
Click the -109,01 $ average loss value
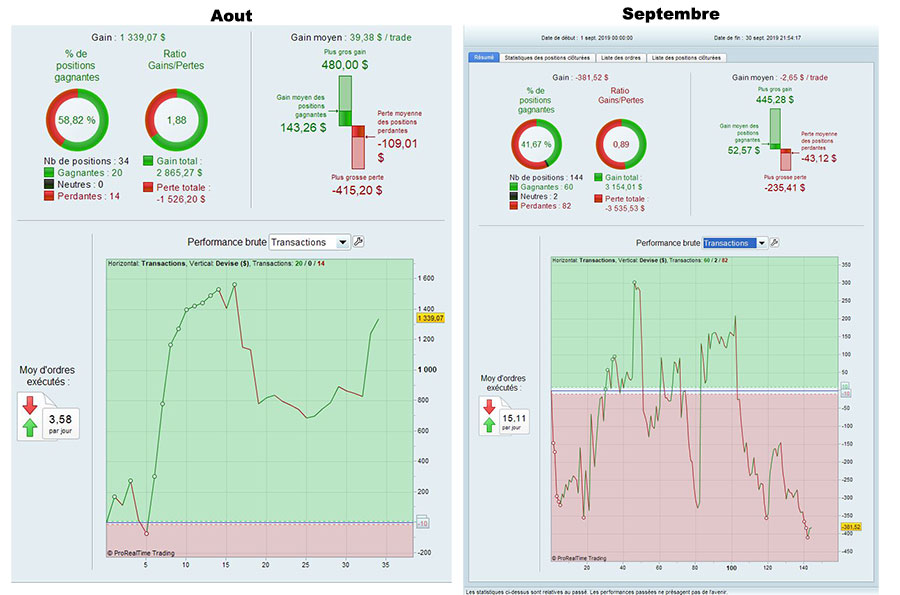(x=397, y=150)
